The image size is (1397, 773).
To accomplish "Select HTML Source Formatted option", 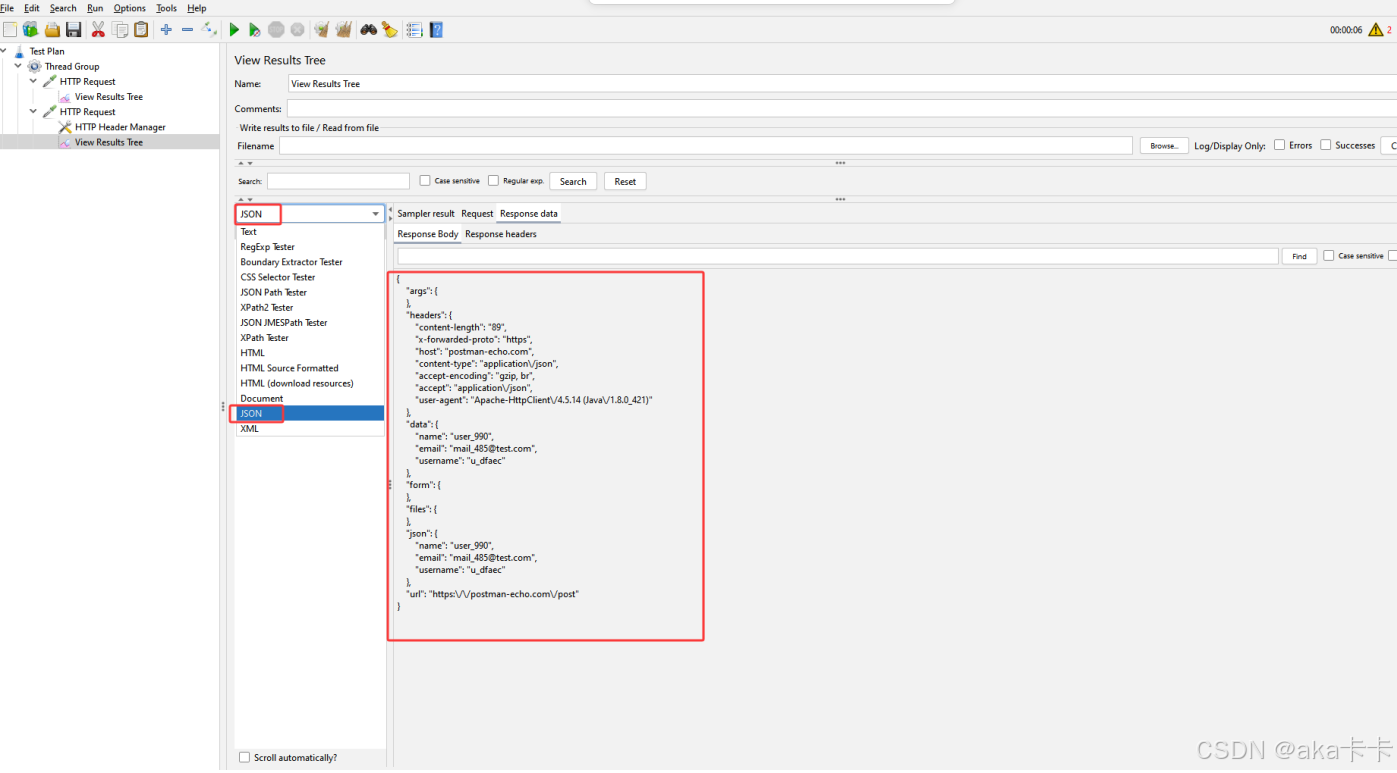I will (x=310, y=368).
